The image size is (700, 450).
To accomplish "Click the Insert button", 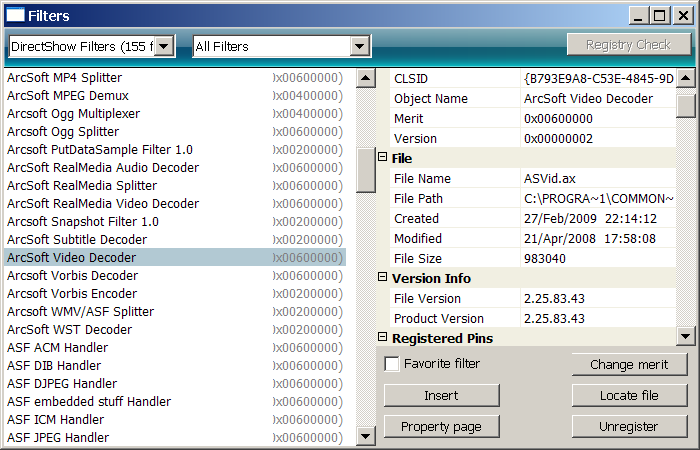I will 442,396.
